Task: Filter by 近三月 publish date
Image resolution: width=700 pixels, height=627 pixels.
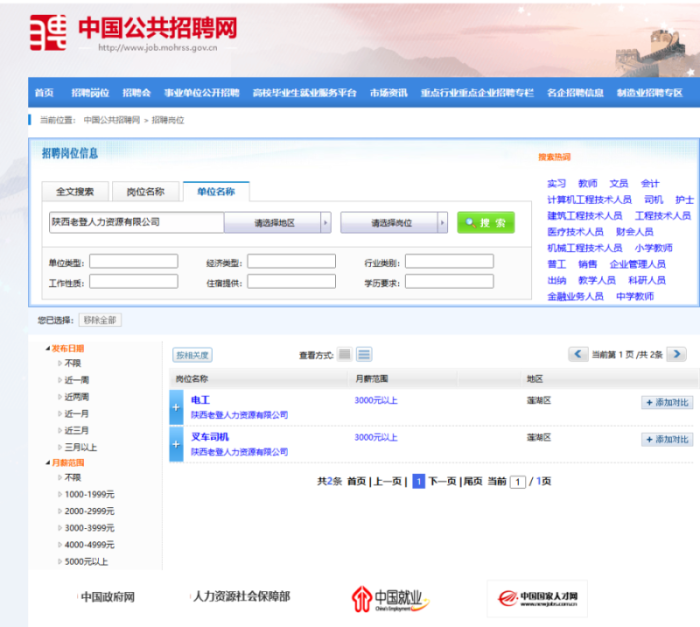Action: [77, 431]
